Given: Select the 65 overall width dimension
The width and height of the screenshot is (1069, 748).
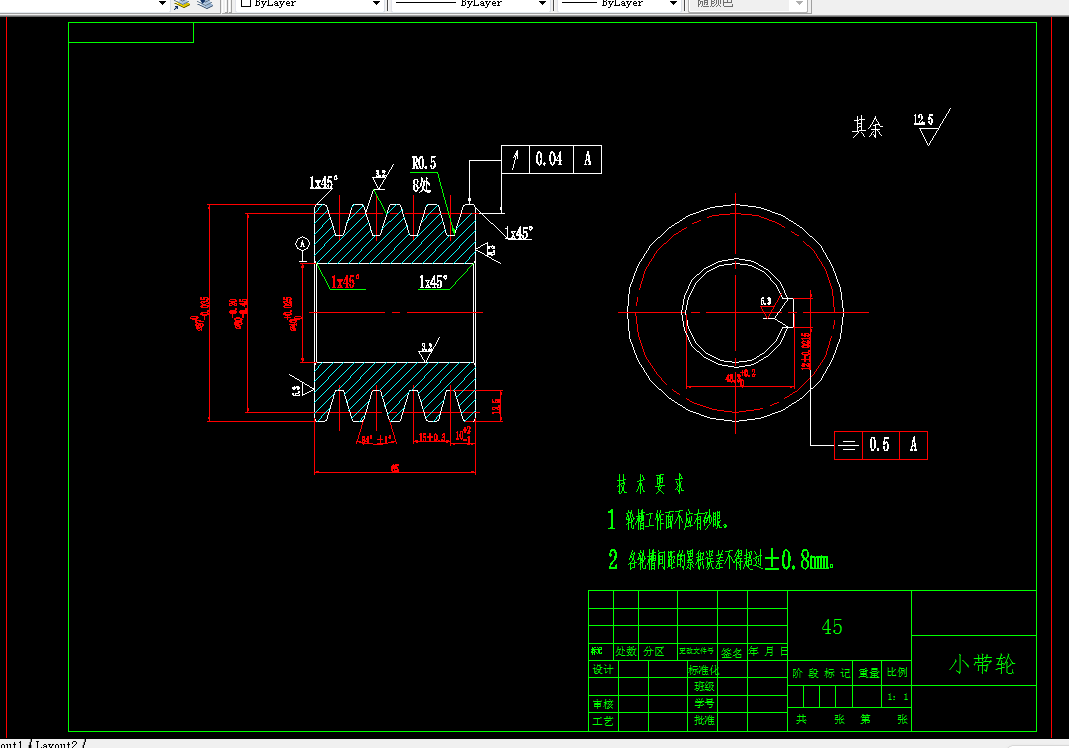Looking at the screenshot, I should pos(395,468).
